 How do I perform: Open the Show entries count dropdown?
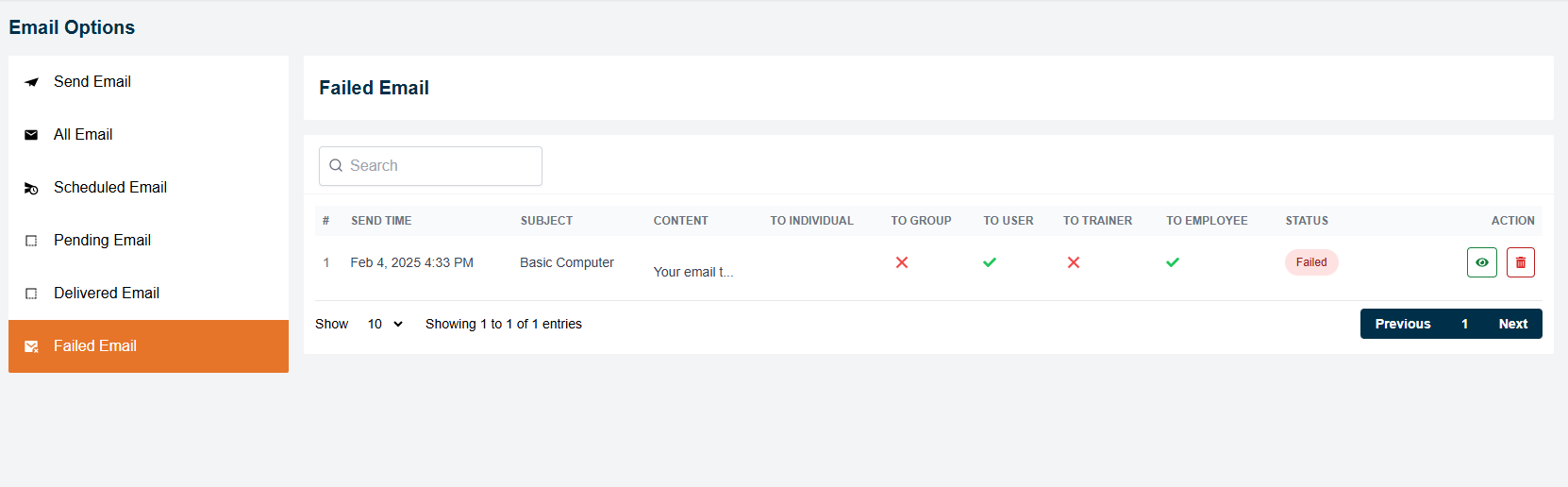click(385, 324)
